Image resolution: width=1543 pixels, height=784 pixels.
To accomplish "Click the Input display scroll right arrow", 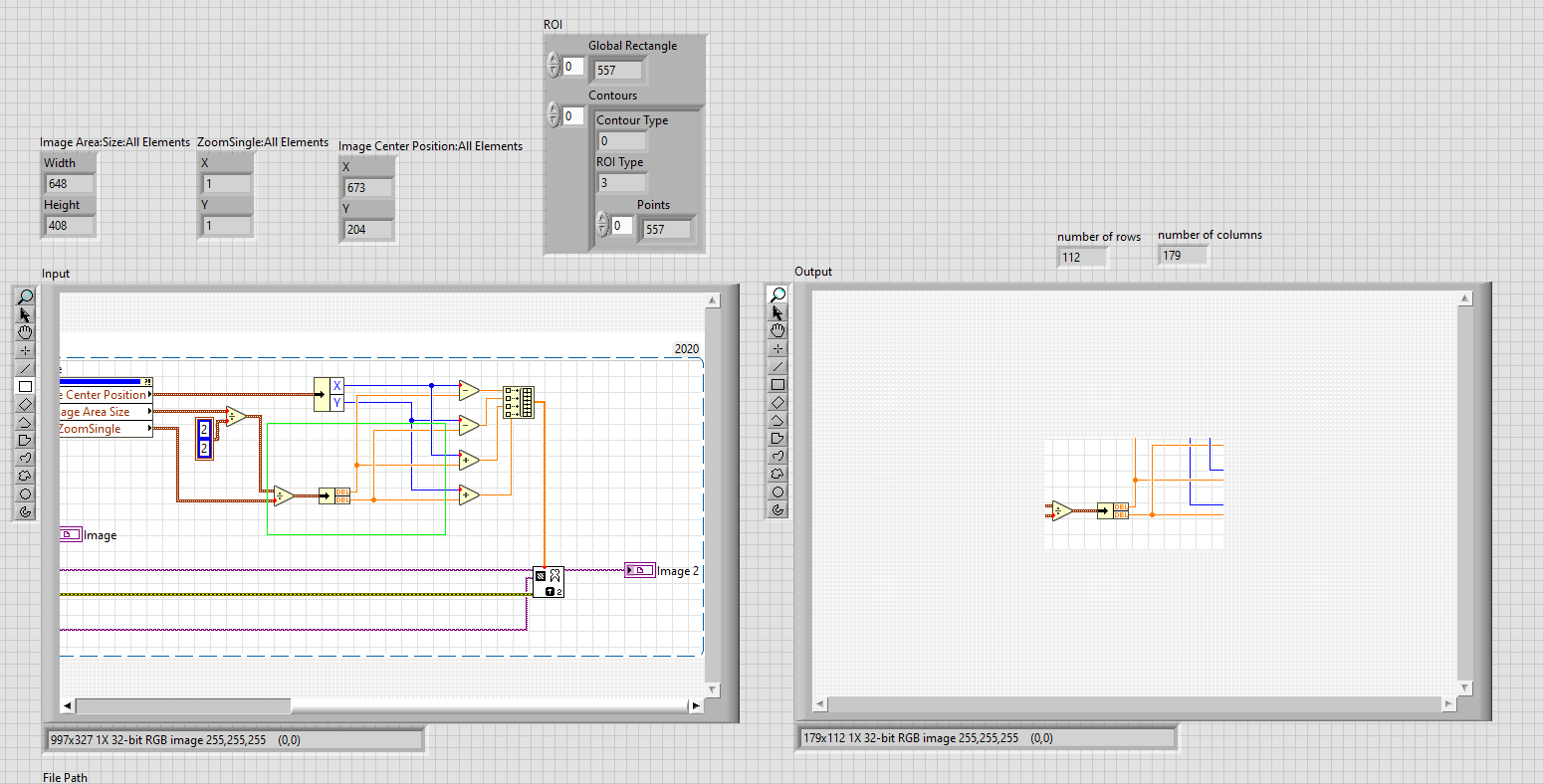I will pos(696,705).
